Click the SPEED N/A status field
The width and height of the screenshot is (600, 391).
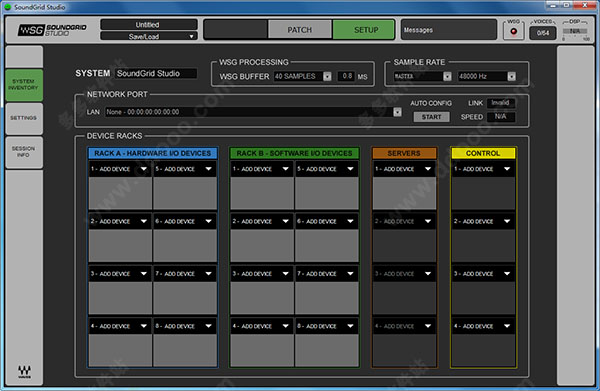click(x=501, y=117)
